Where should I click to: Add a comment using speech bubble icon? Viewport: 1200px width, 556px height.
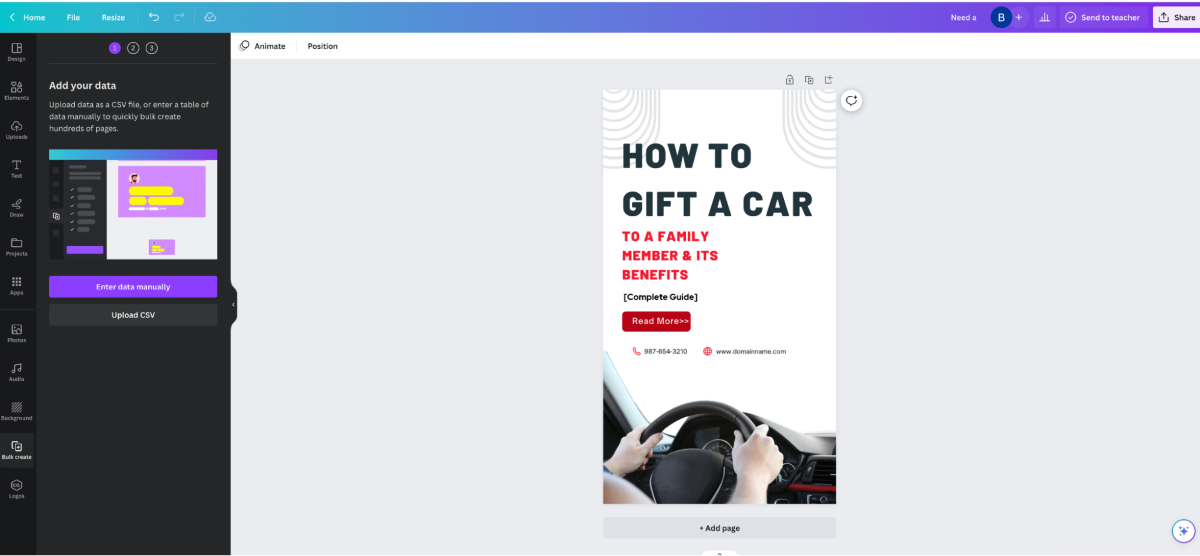[x=851, y=100]
